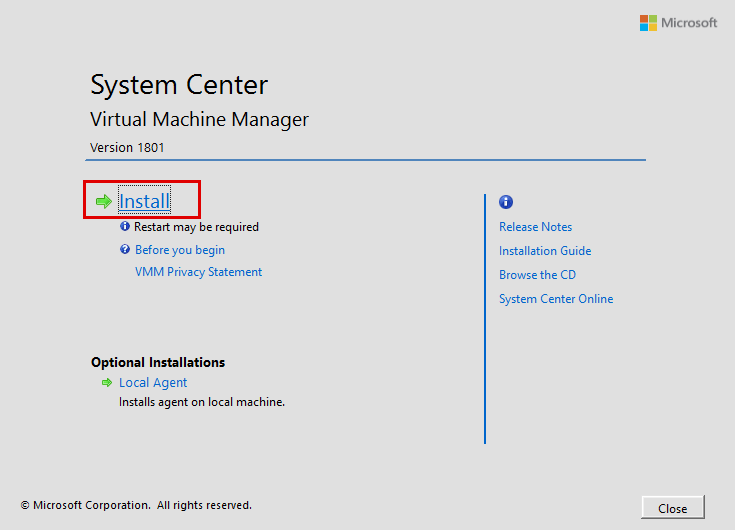
Task: Click the Microsoft four-square logo
Action: click(649, 23)
